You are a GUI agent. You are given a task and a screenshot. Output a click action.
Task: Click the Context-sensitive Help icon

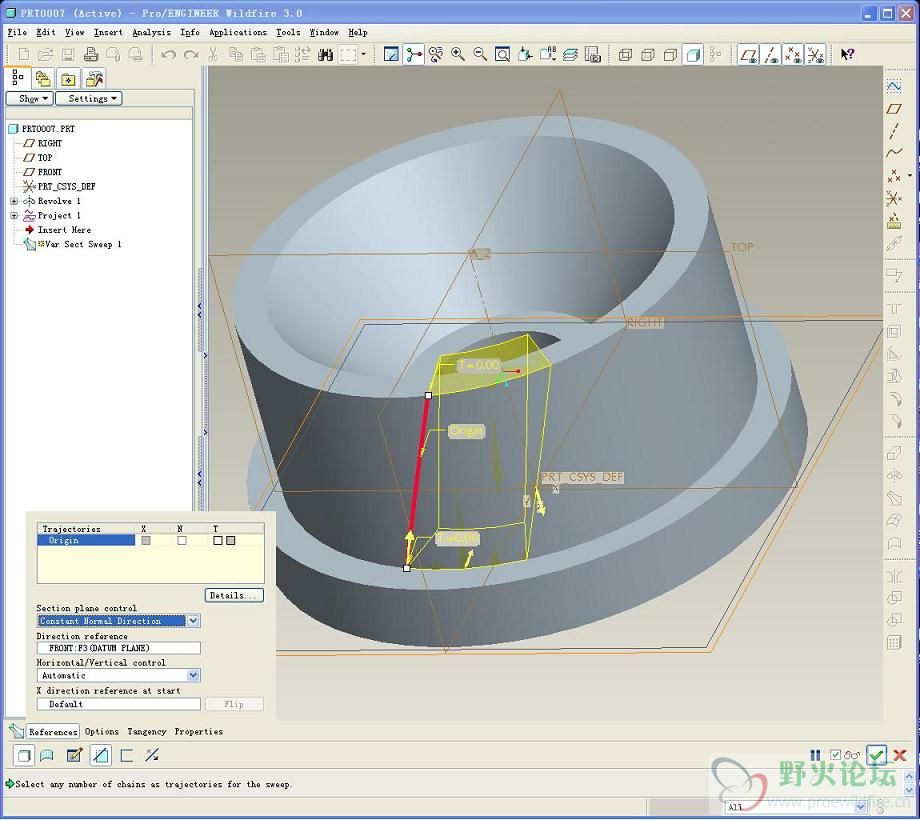coord(847,55)
